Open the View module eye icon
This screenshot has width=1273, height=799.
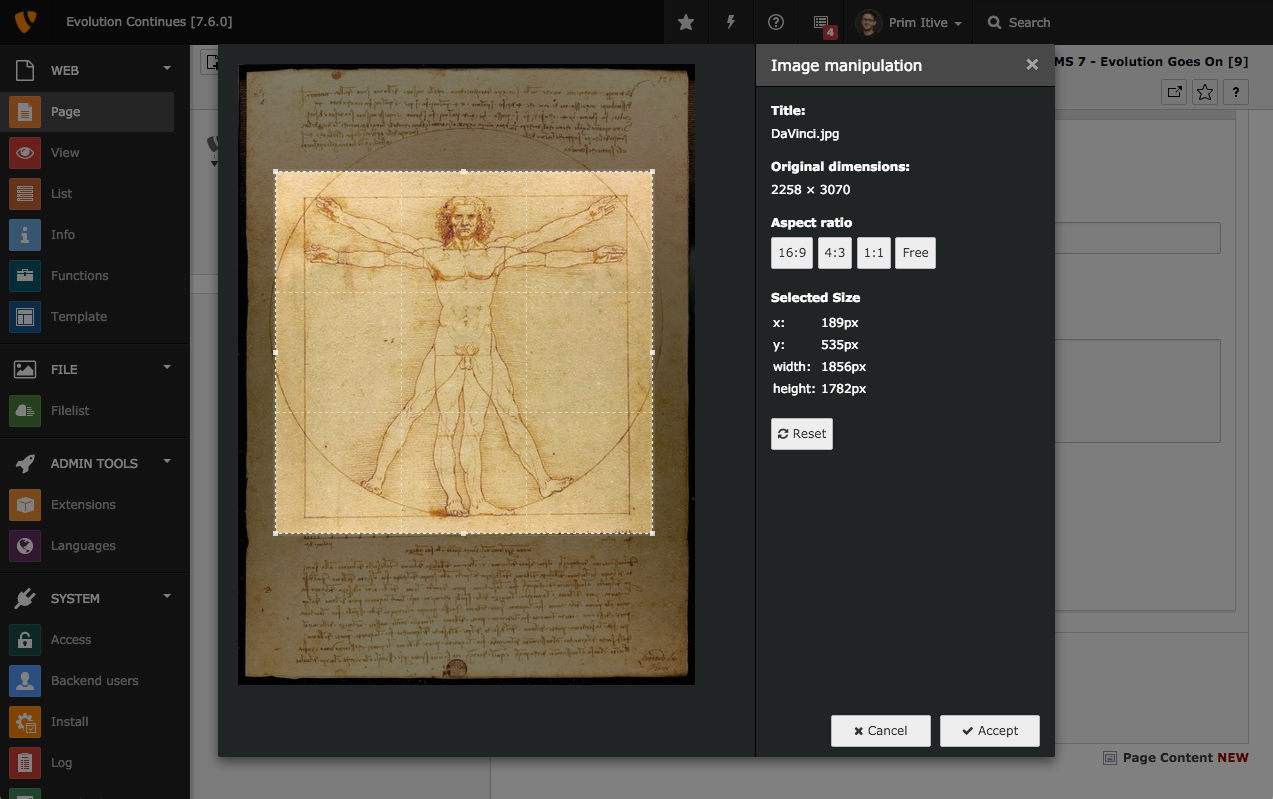[25, 153]
